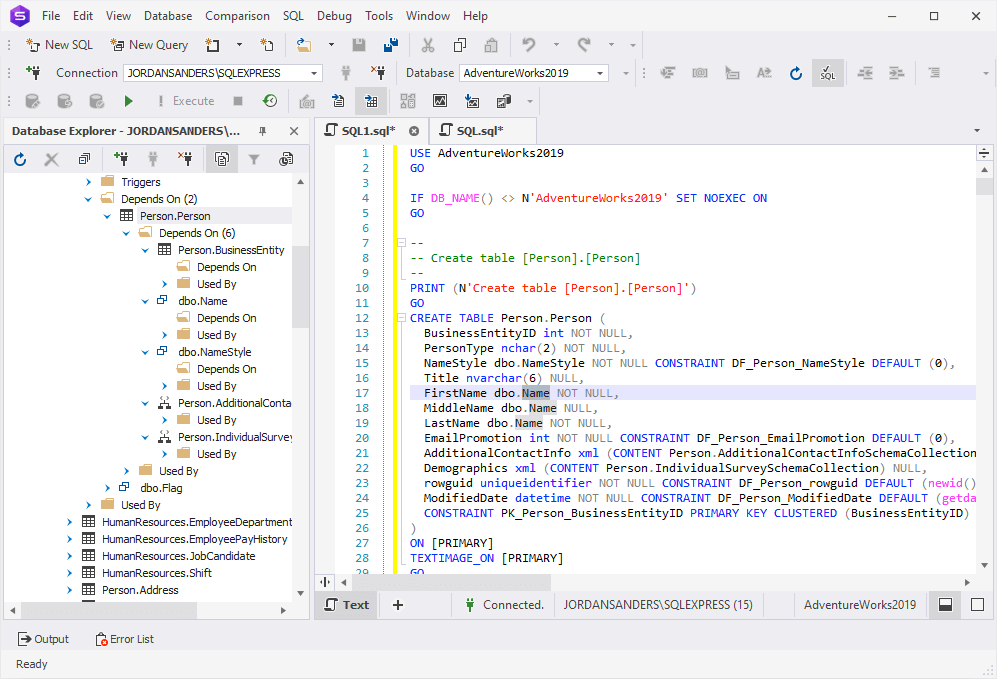Toggle the SQL check mode button
Screen dimensions: 997x679
[827, 73]
